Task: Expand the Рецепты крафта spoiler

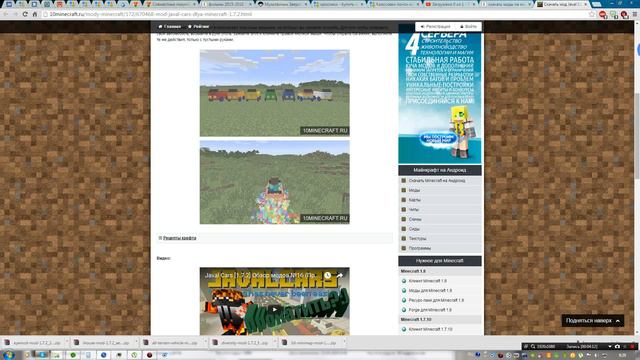Action: (180, 238)
